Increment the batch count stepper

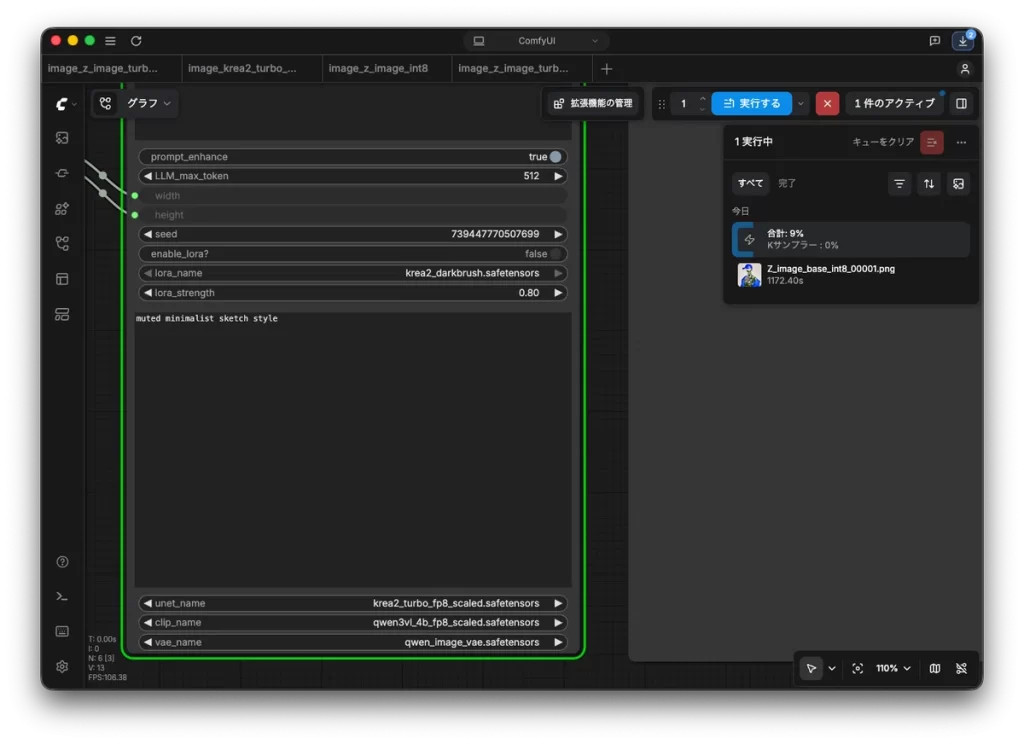click(703, 99)
